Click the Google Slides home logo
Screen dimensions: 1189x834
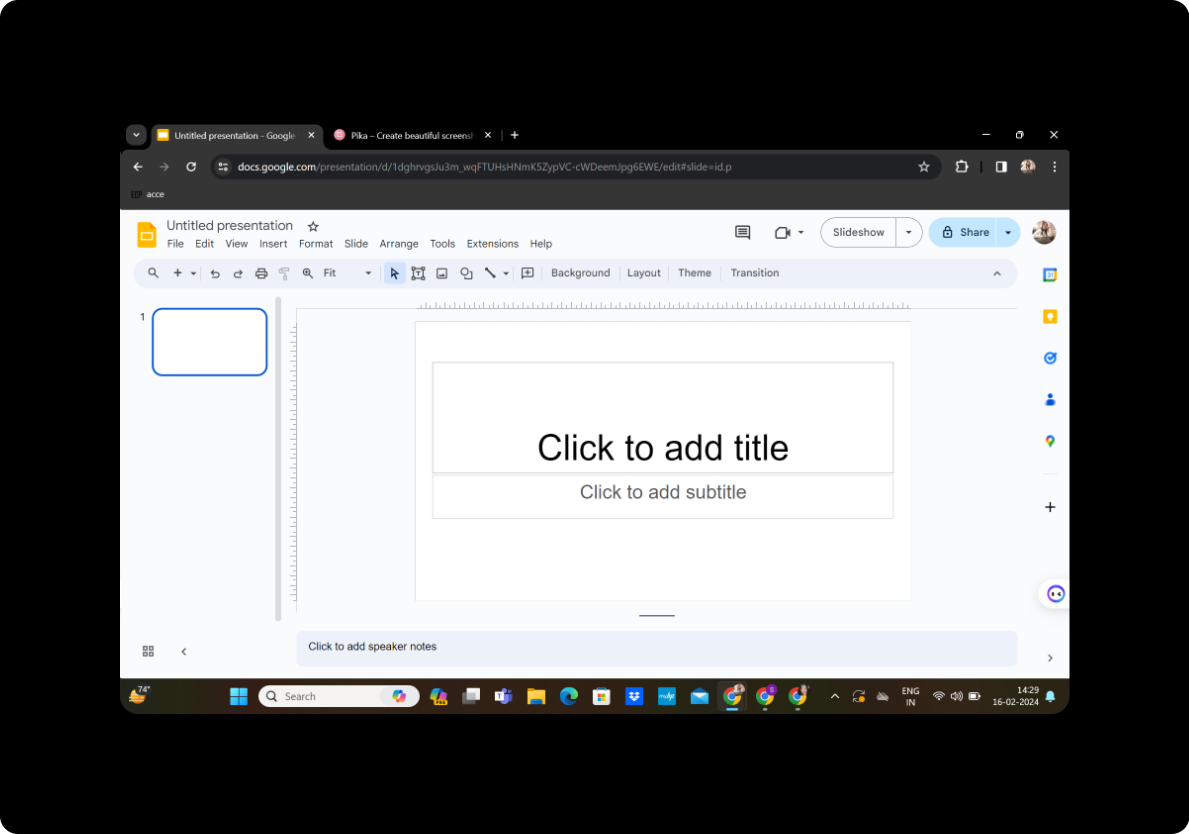tap(146, 234)
